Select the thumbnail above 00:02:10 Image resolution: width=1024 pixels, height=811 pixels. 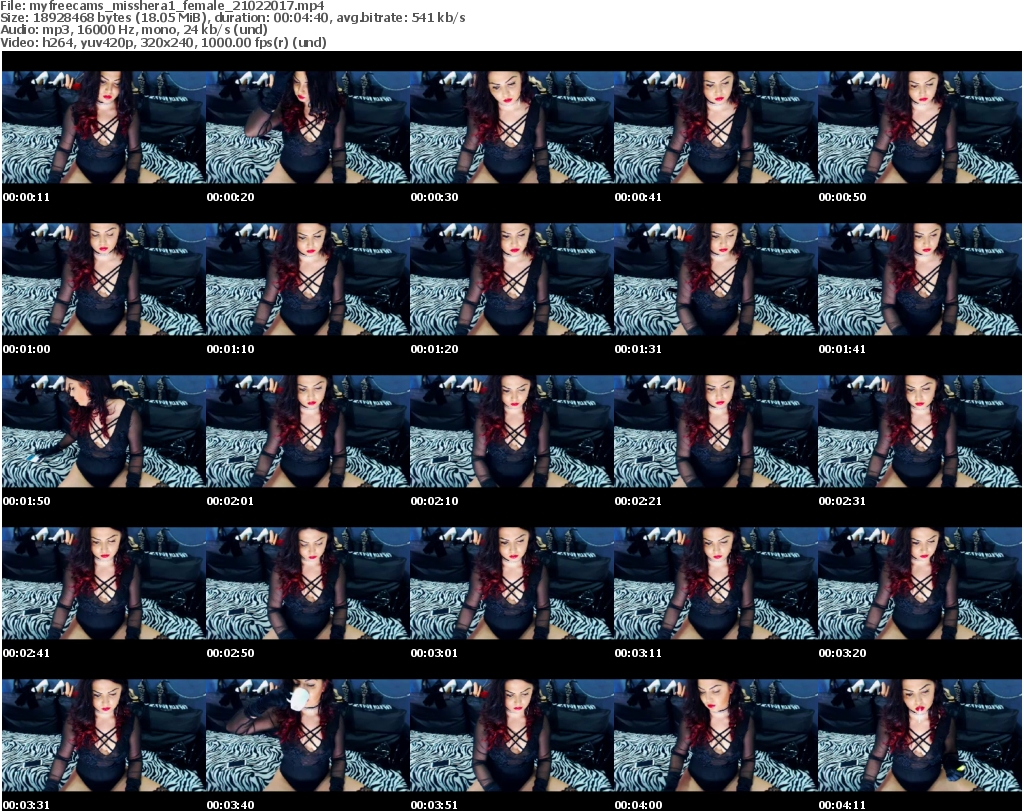[511, 432]
